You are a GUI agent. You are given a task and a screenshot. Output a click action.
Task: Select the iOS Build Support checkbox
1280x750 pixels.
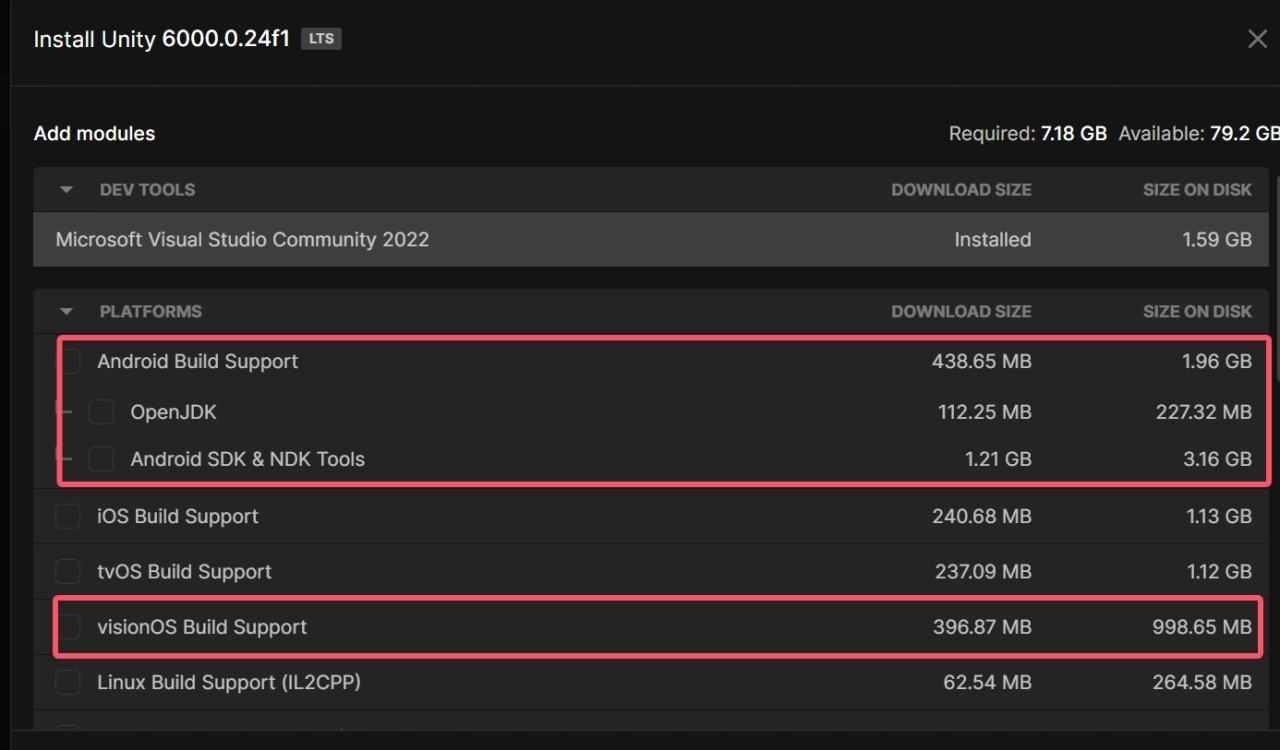click(68, 516)
